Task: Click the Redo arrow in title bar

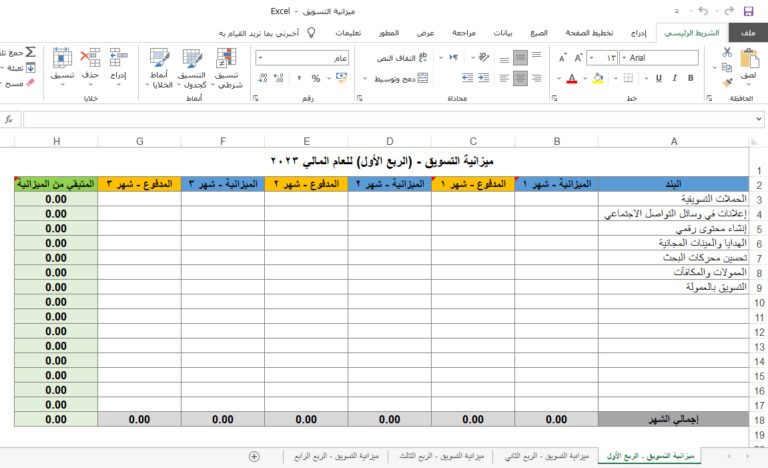Action: coord(729,11)
